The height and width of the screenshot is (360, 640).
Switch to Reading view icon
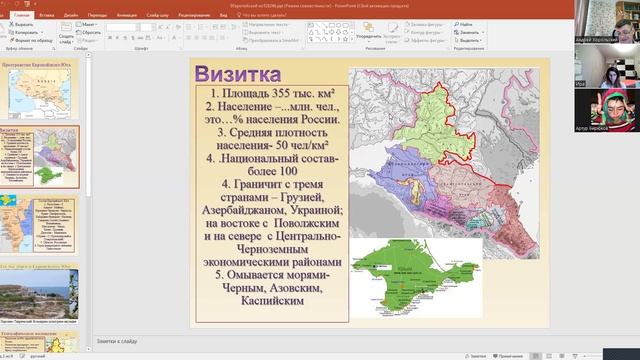coord(562,356)
